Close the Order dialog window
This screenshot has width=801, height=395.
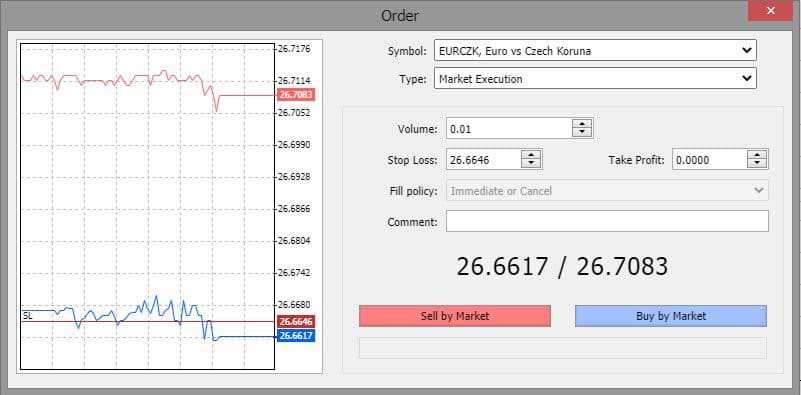tap(770, 11)
